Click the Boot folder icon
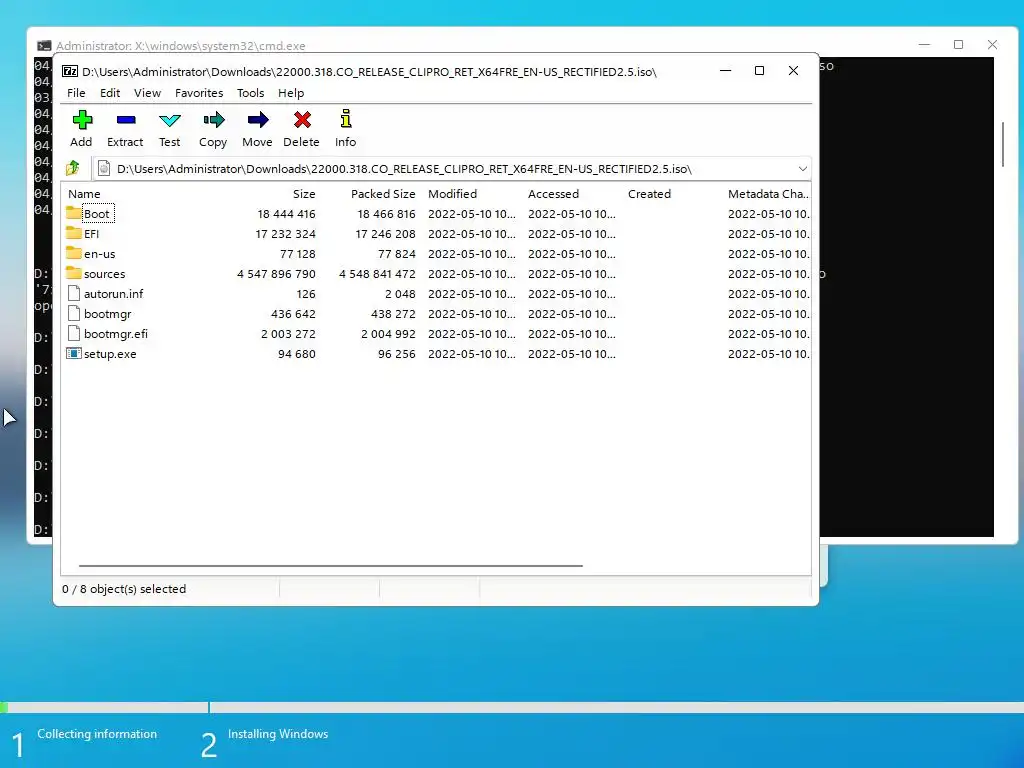The image size is (1024, 768). point(74,214)
